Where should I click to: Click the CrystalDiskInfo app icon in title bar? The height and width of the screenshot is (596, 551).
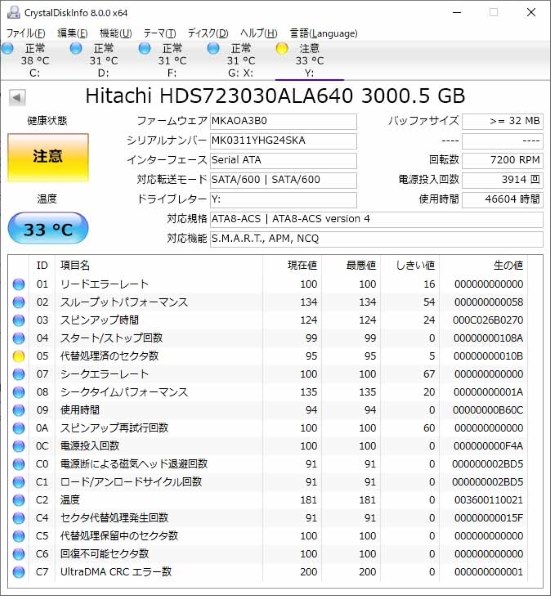[x=13, y=13]
